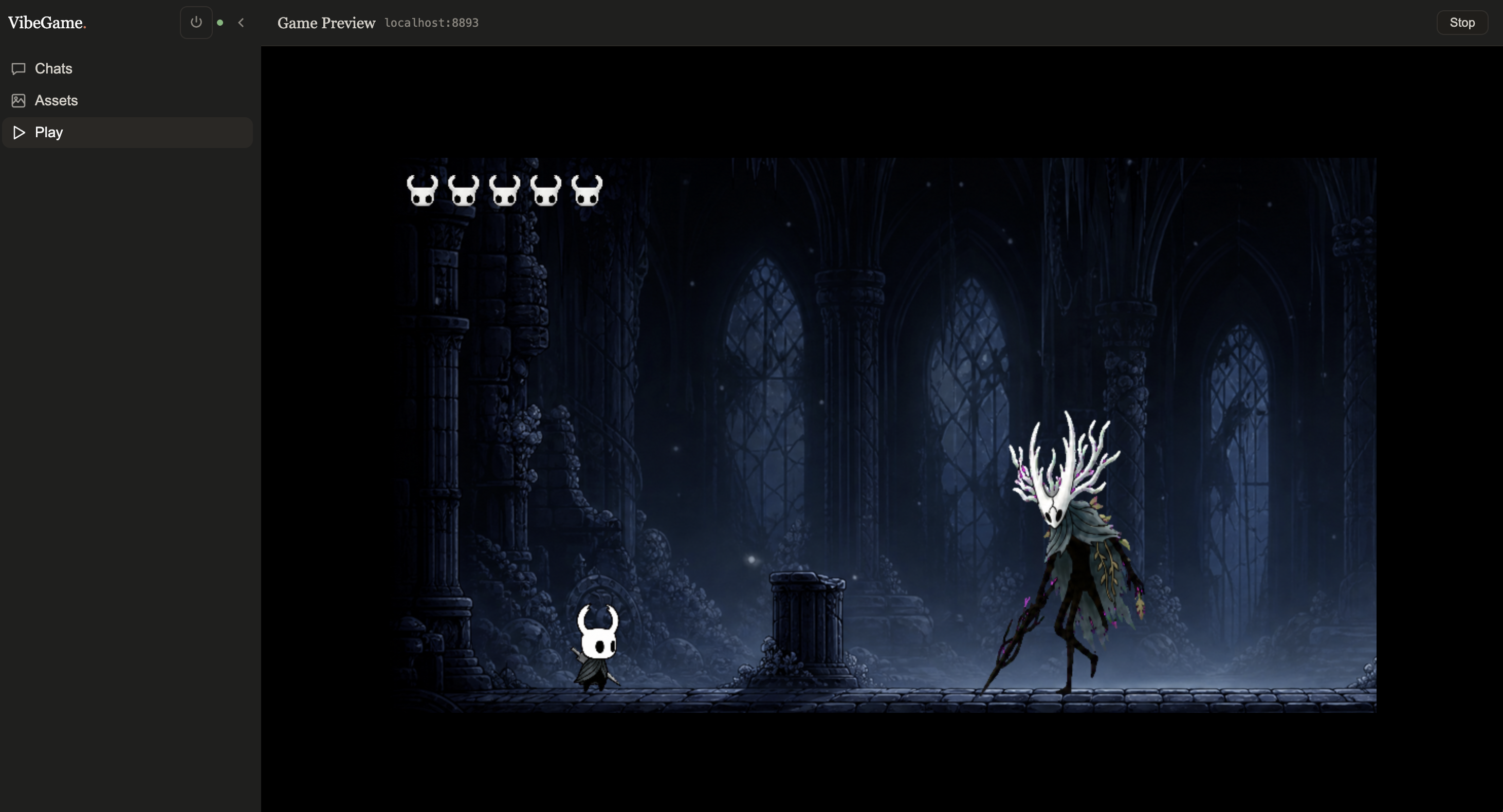The width and height of the screenshot is (1503, 812).
Task: Click the power button icon
Action: coord(196,22)
